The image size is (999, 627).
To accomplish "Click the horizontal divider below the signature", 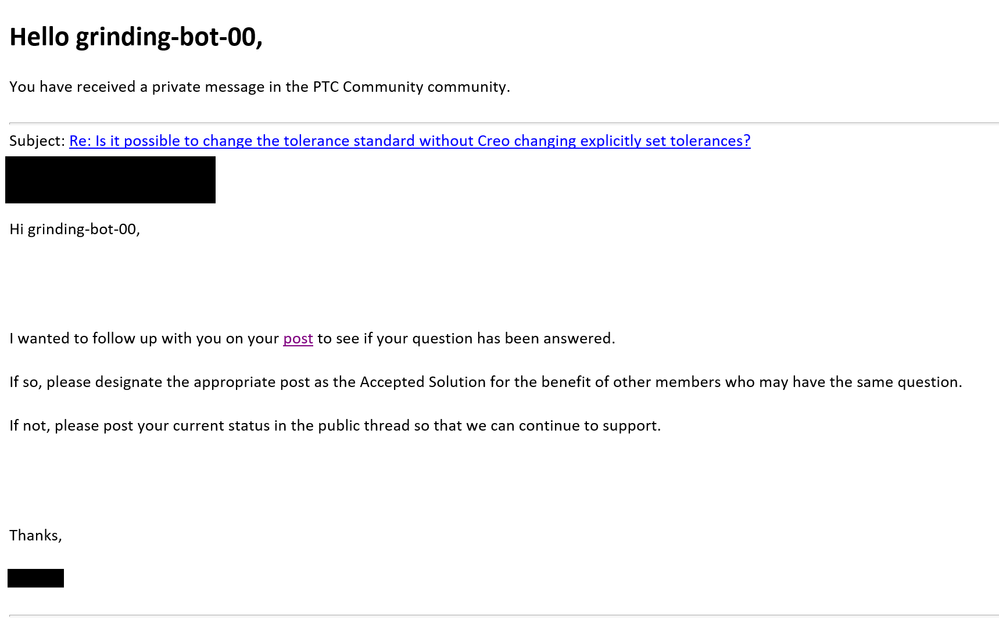I will pos(500,615).
